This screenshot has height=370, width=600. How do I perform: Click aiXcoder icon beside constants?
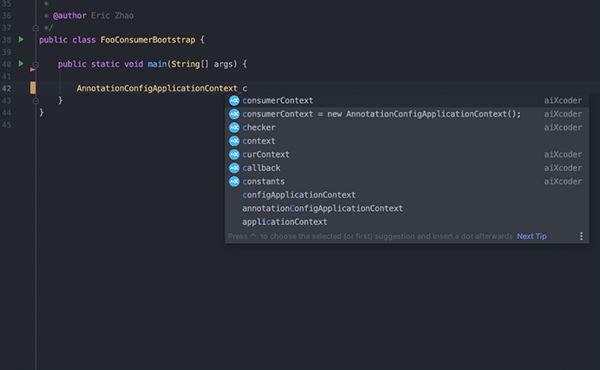click(x=234, y=181)
